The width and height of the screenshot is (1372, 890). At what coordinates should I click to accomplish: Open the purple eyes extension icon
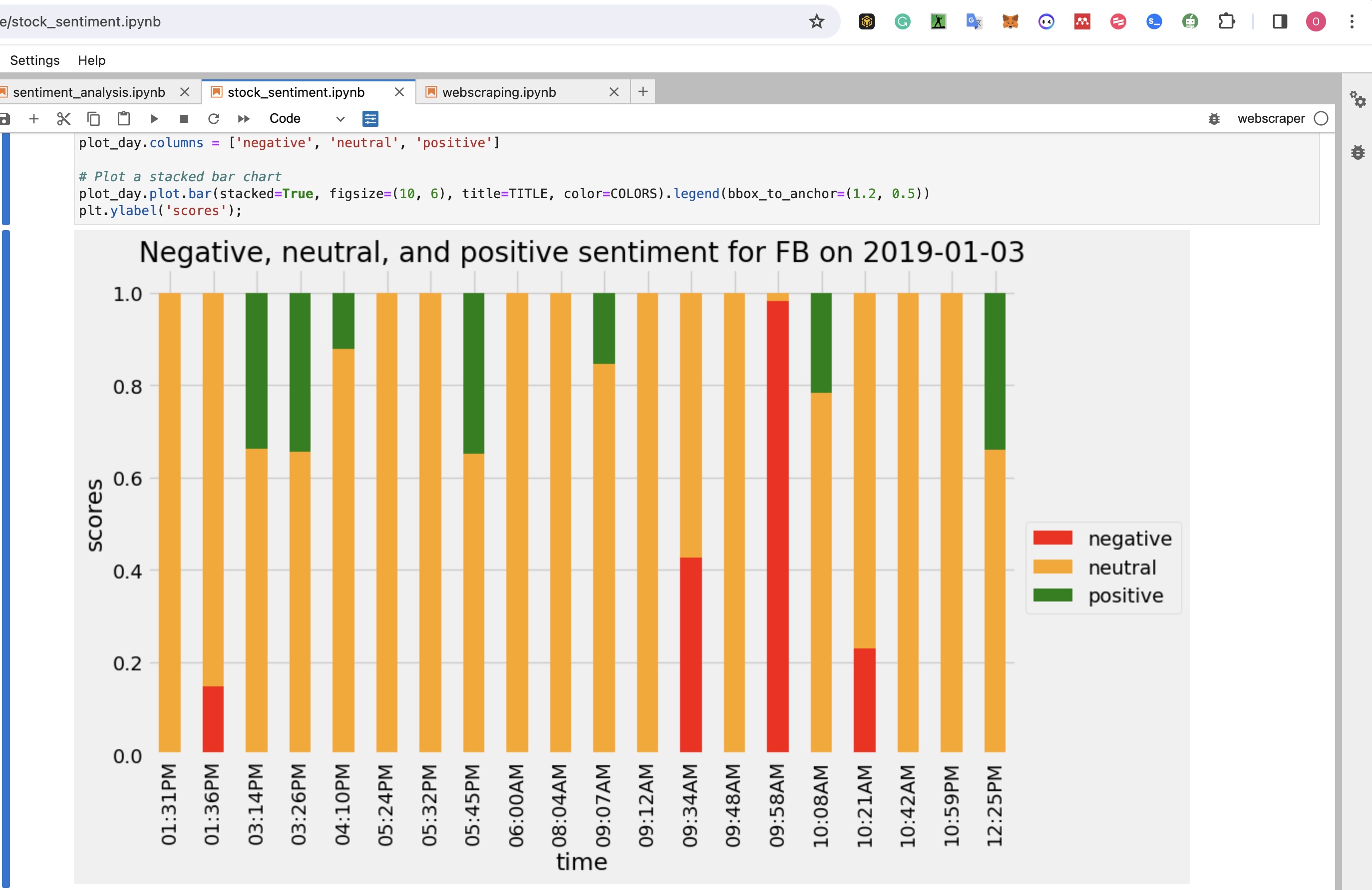click(1046, 22)
